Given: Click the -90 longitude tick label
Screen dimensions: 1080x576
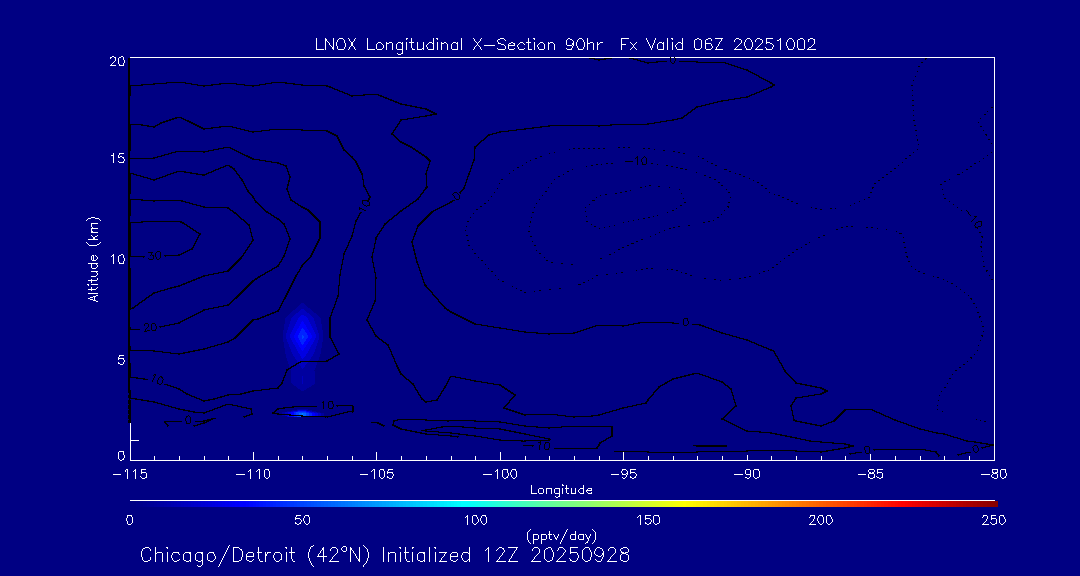Looking at the screenshot, I should coord(747,475).
